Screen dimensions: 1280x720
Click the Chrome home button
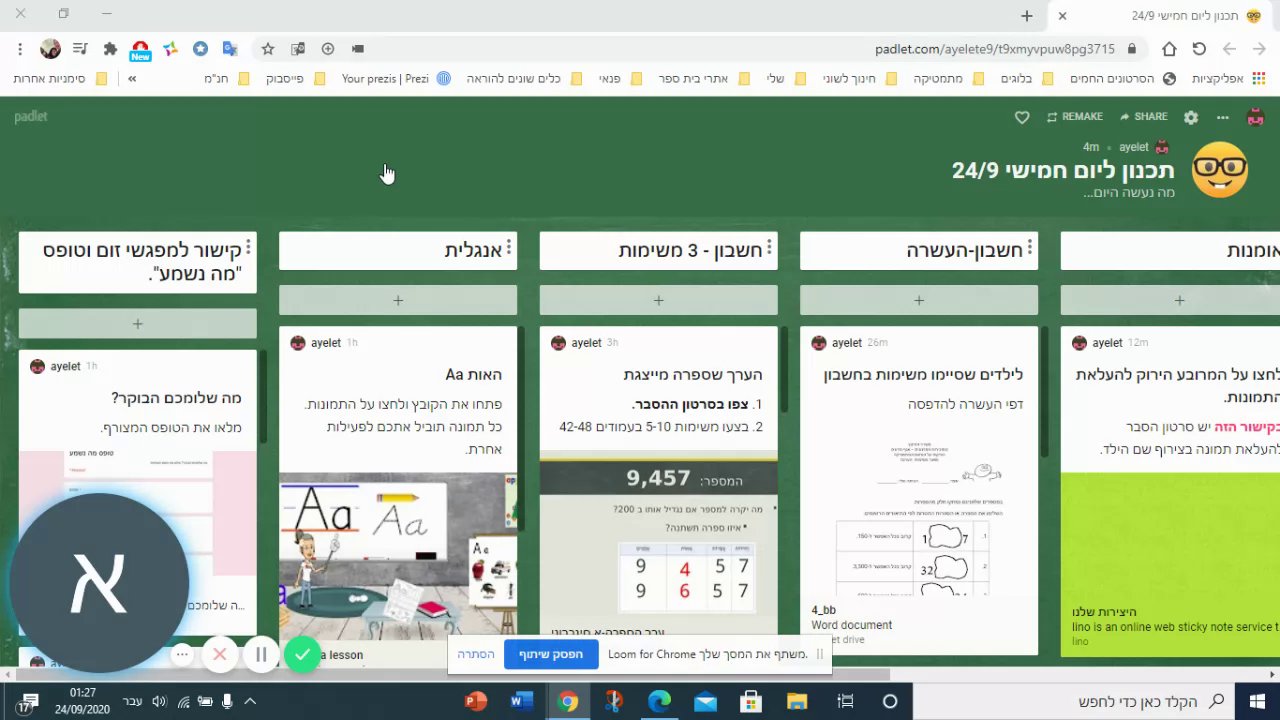(1169, 48)
